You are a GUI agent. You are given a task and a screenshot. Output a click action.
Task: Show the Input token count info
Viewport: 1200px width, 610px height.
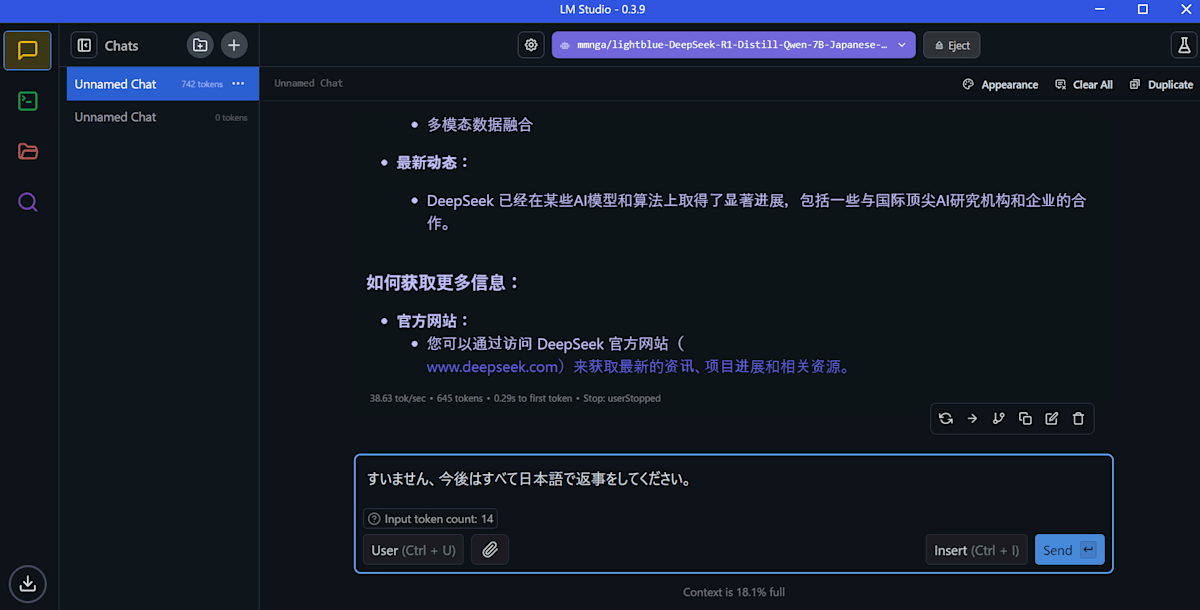[x=430, y=519]
